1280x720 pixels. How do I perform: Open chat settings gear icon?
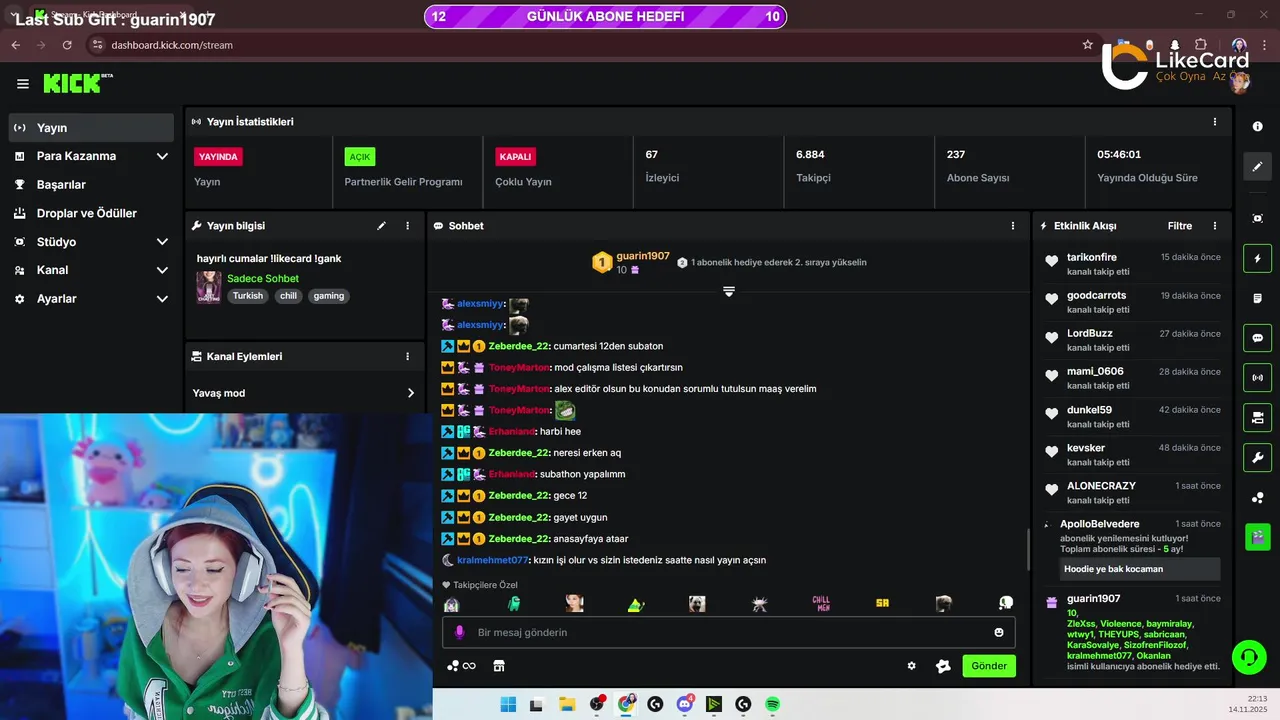click(x=911, y=666)
